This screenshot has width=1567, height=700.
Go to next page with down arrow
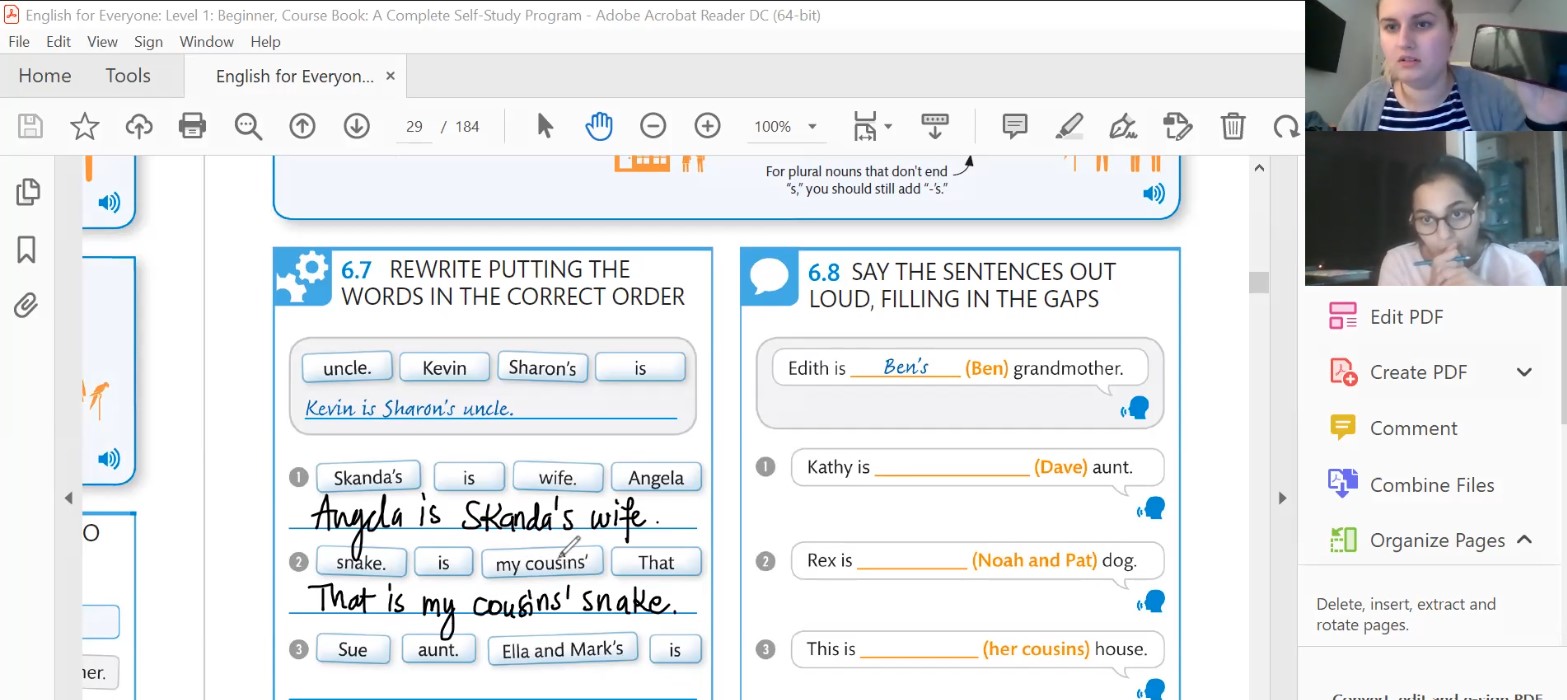[x=357, y=126]
